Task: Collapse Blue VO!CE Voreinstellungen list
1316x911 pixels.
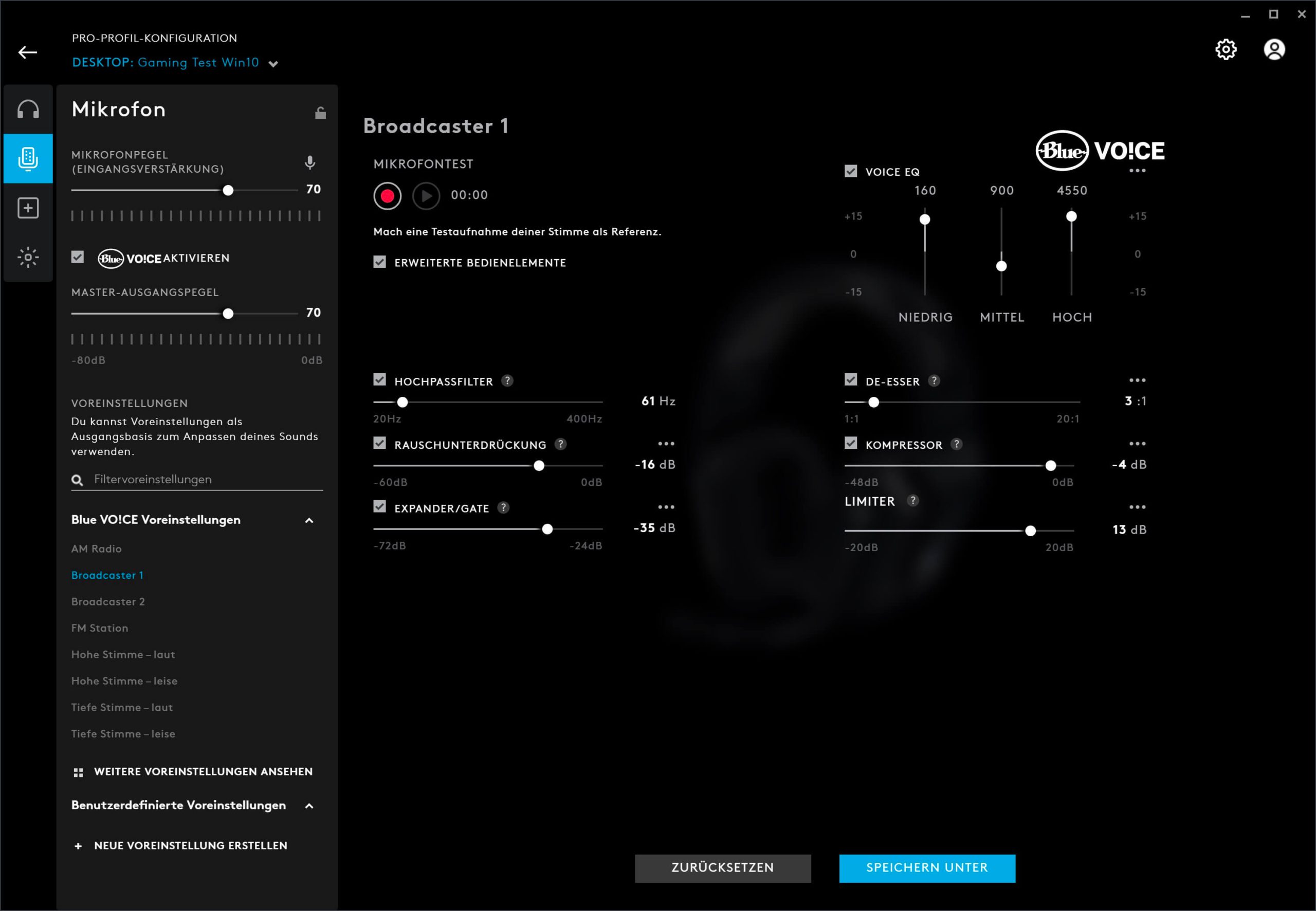Action: point(309,521)
